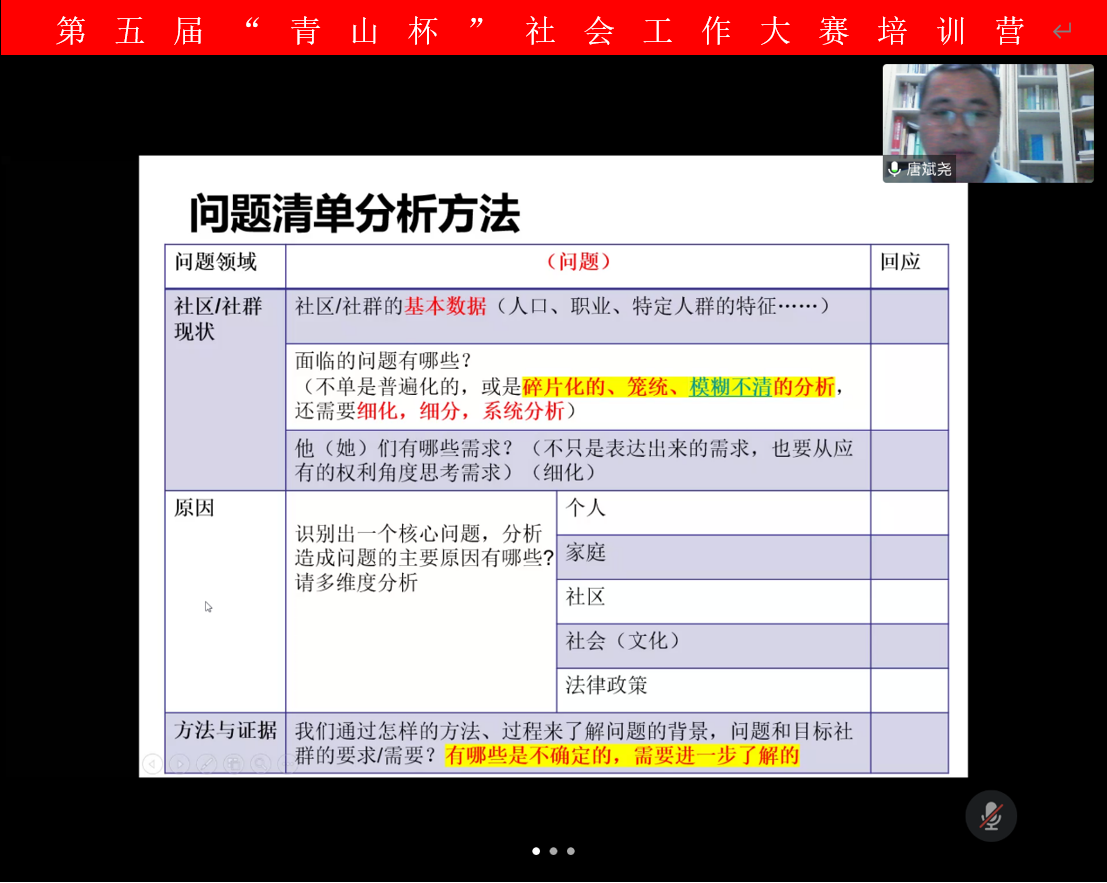This screenshot has height=883, width=1107.
Task: Click the 回应 column header cell
Action: 900,262
